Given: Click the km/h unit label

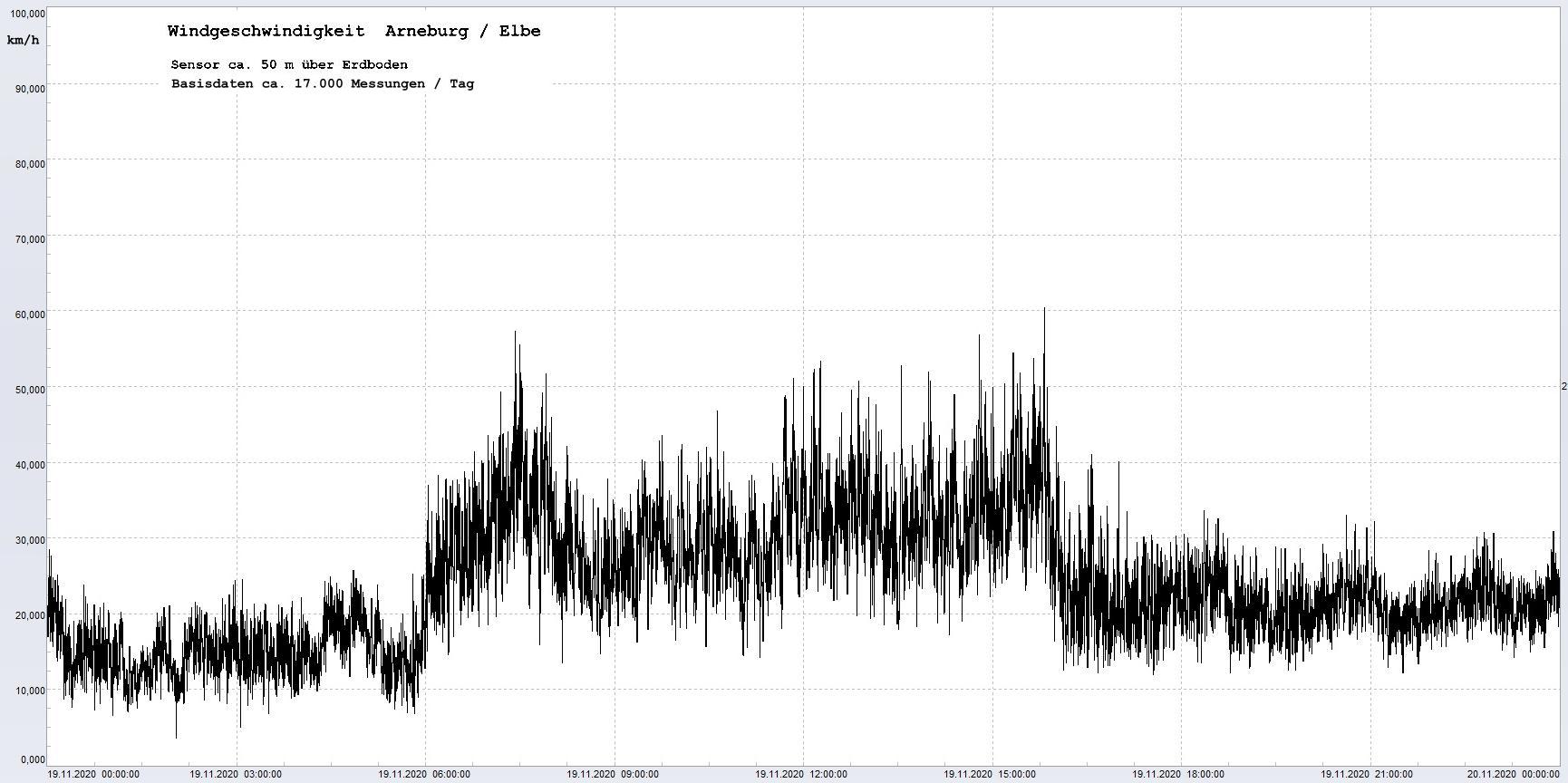Looking at the screenshot, I should (x=23, y=40).
